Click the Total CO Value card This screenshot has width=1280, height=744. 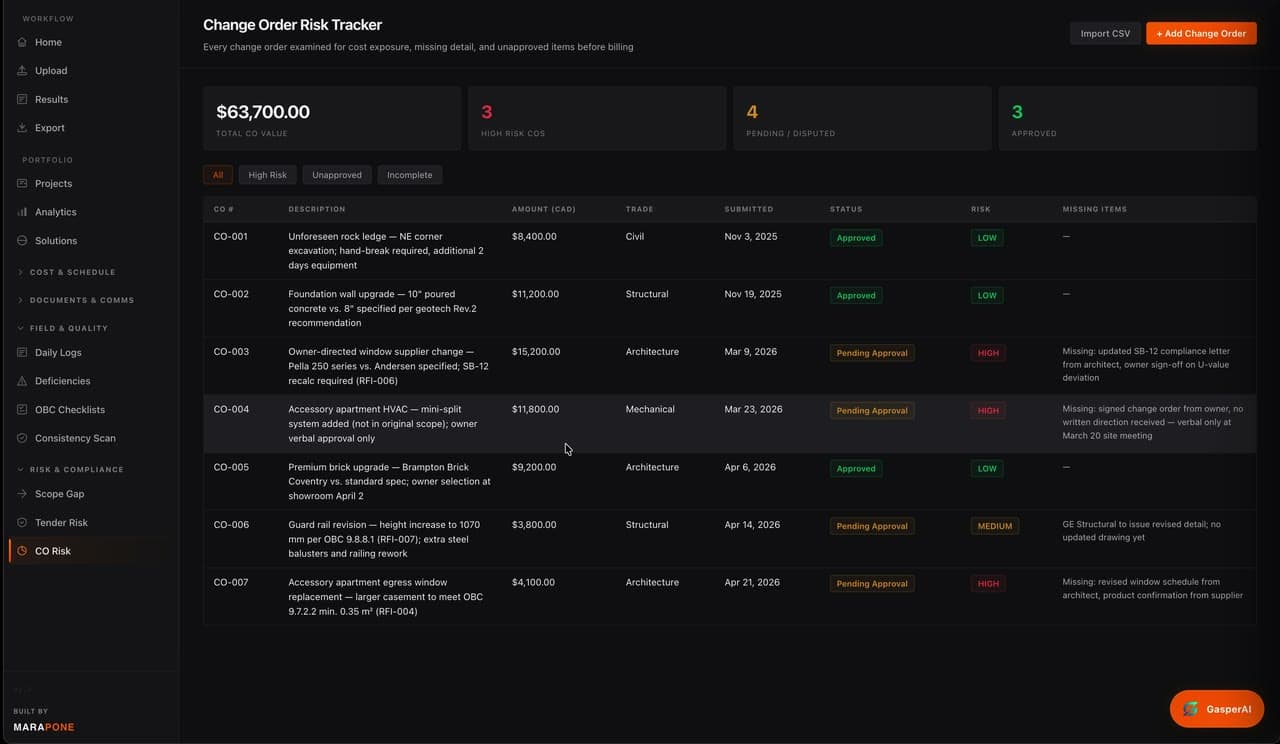(332, 118)
